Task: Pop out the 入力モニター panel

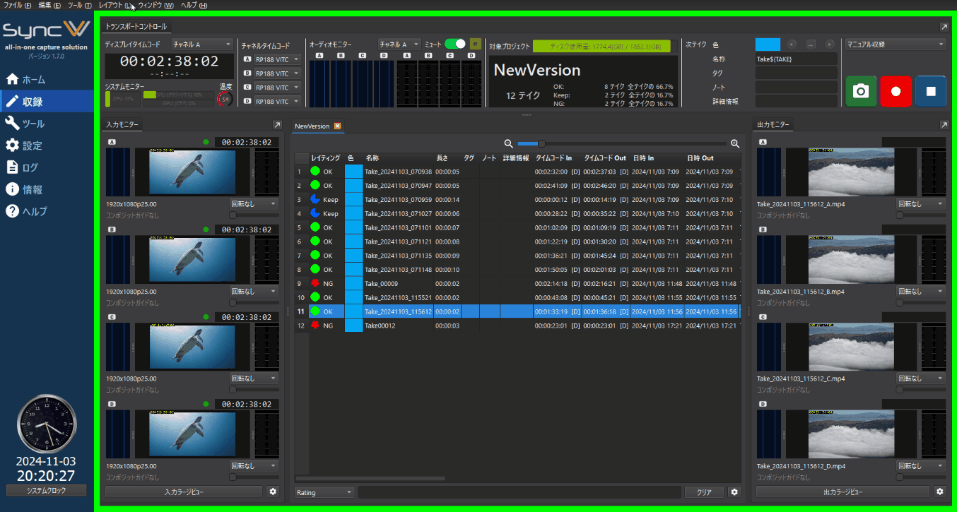Action: [x=277, y=125]
